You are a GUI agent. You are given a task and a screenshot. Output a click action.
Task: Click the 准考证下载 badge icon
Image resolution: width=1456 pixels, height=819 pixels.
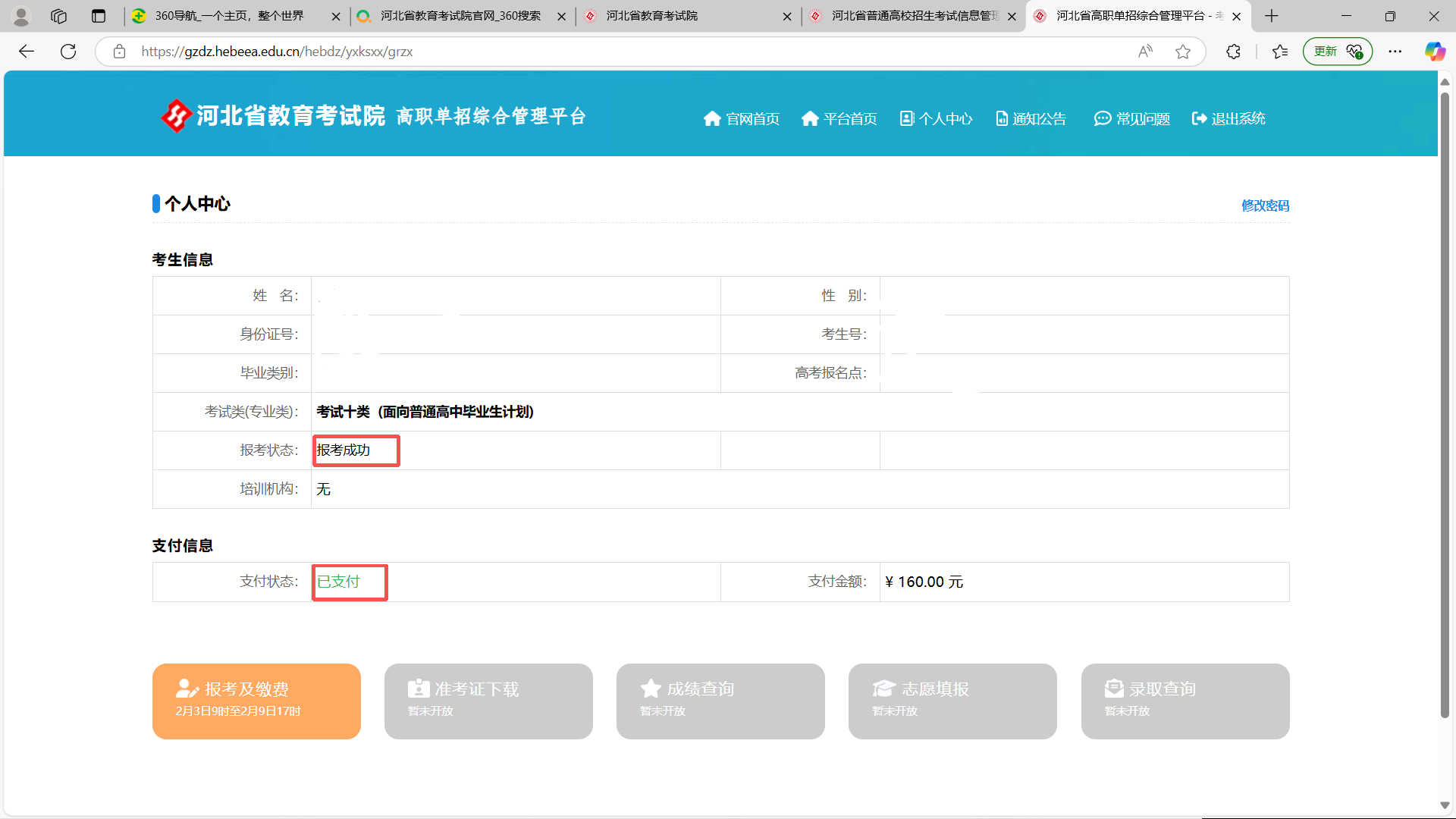(x=418, y=688)
